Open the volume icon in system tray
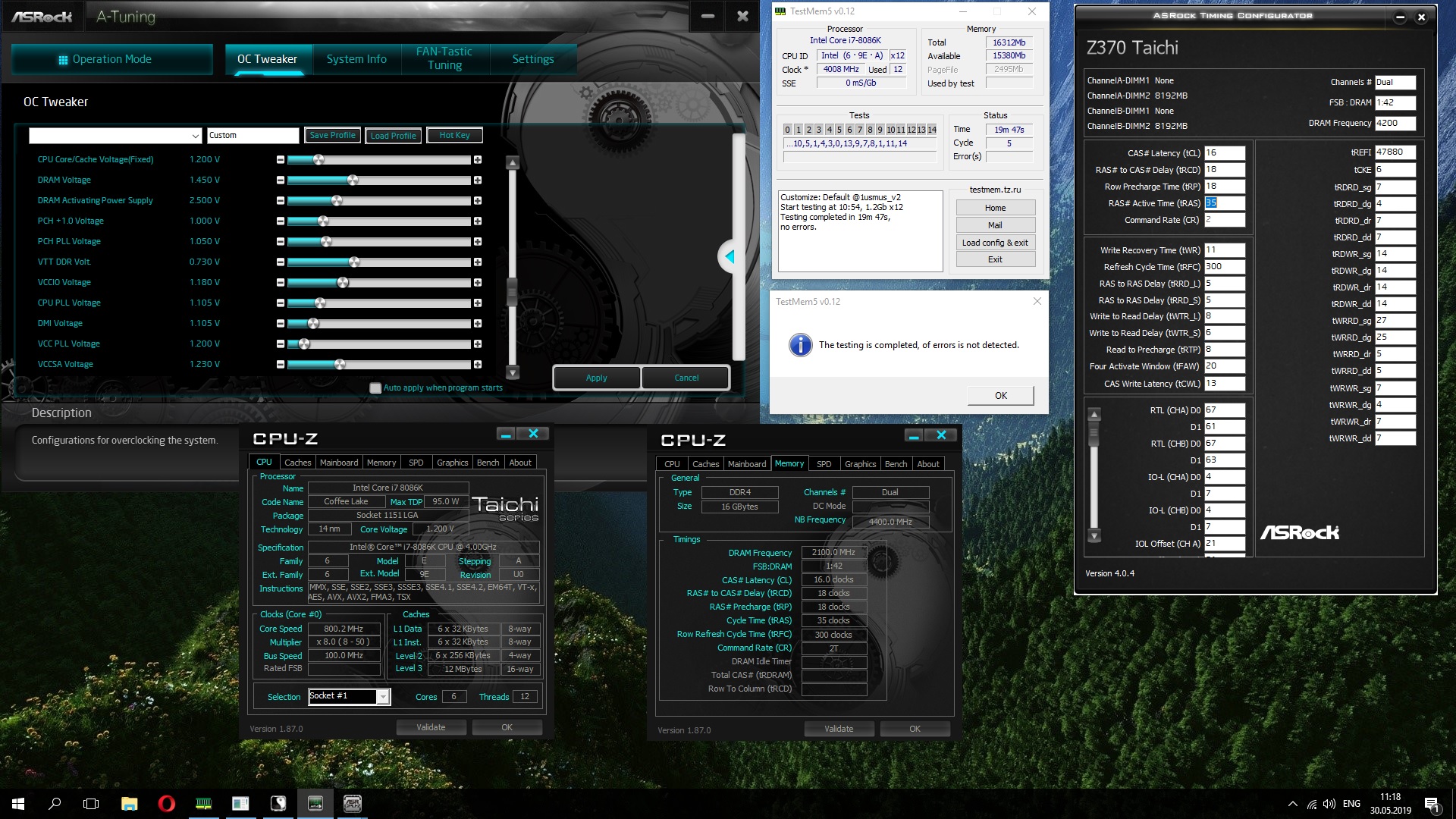This screenshot has height=819, width=1456. pos(1329,804)
